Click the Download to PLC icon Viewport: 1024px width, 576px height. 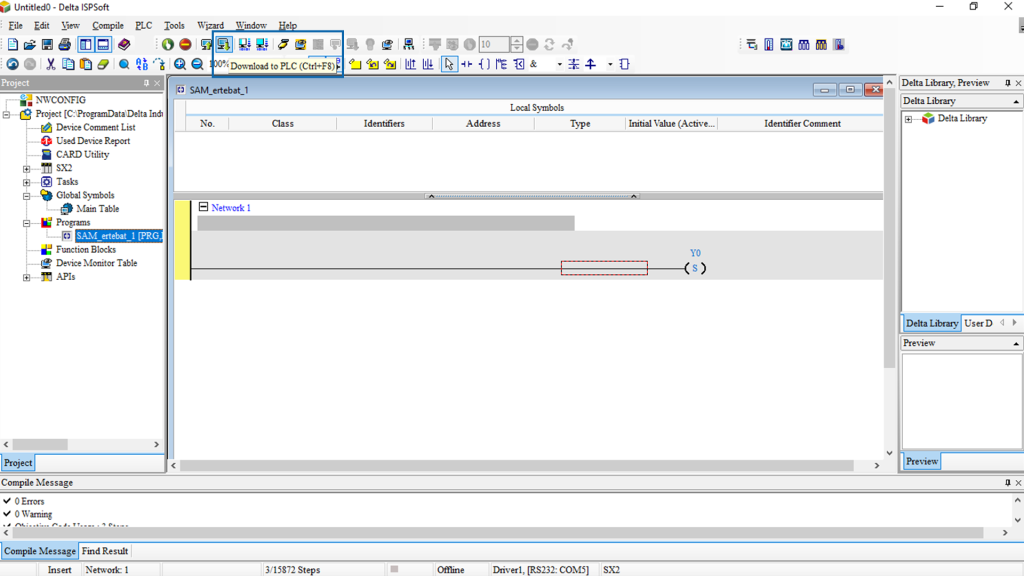click(224, 44)
